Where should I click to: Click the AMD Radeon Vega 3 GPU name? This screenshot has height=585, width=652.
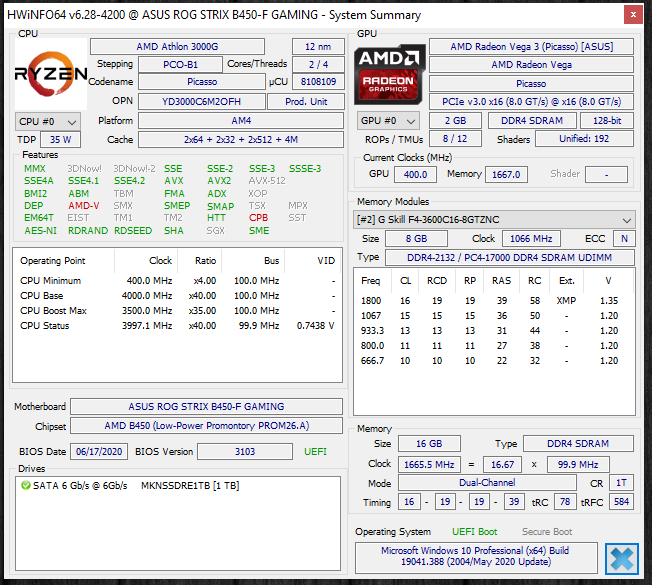531,47
